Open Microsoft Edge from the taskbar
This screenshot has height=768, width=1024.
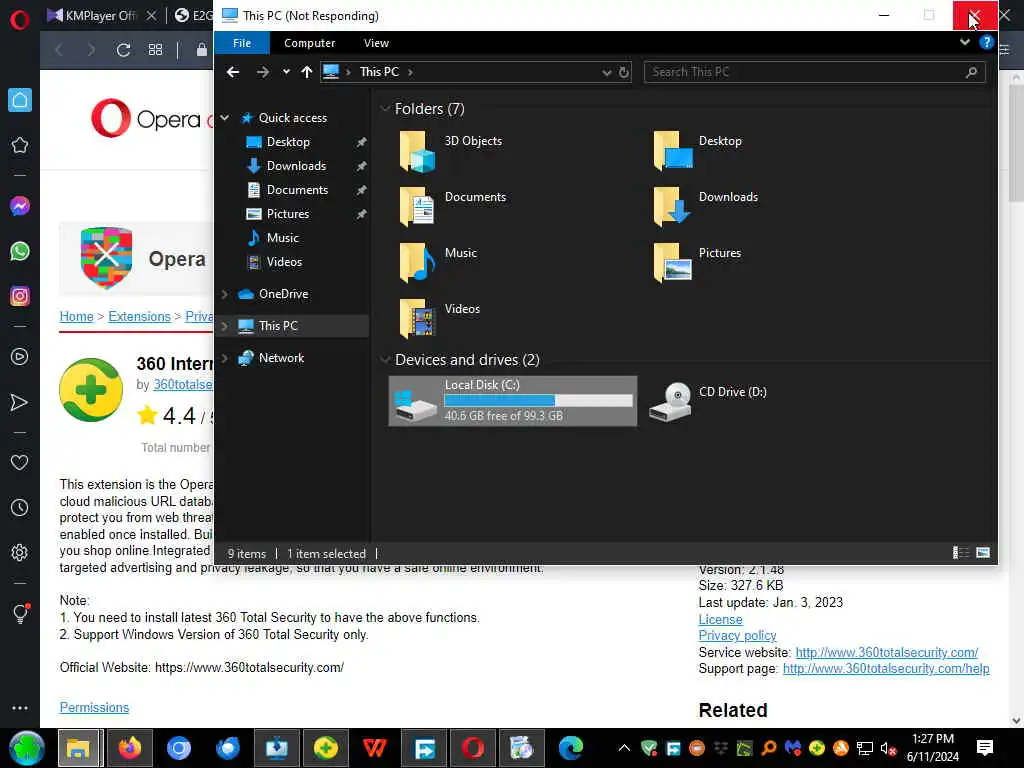(x=570, y=748)
